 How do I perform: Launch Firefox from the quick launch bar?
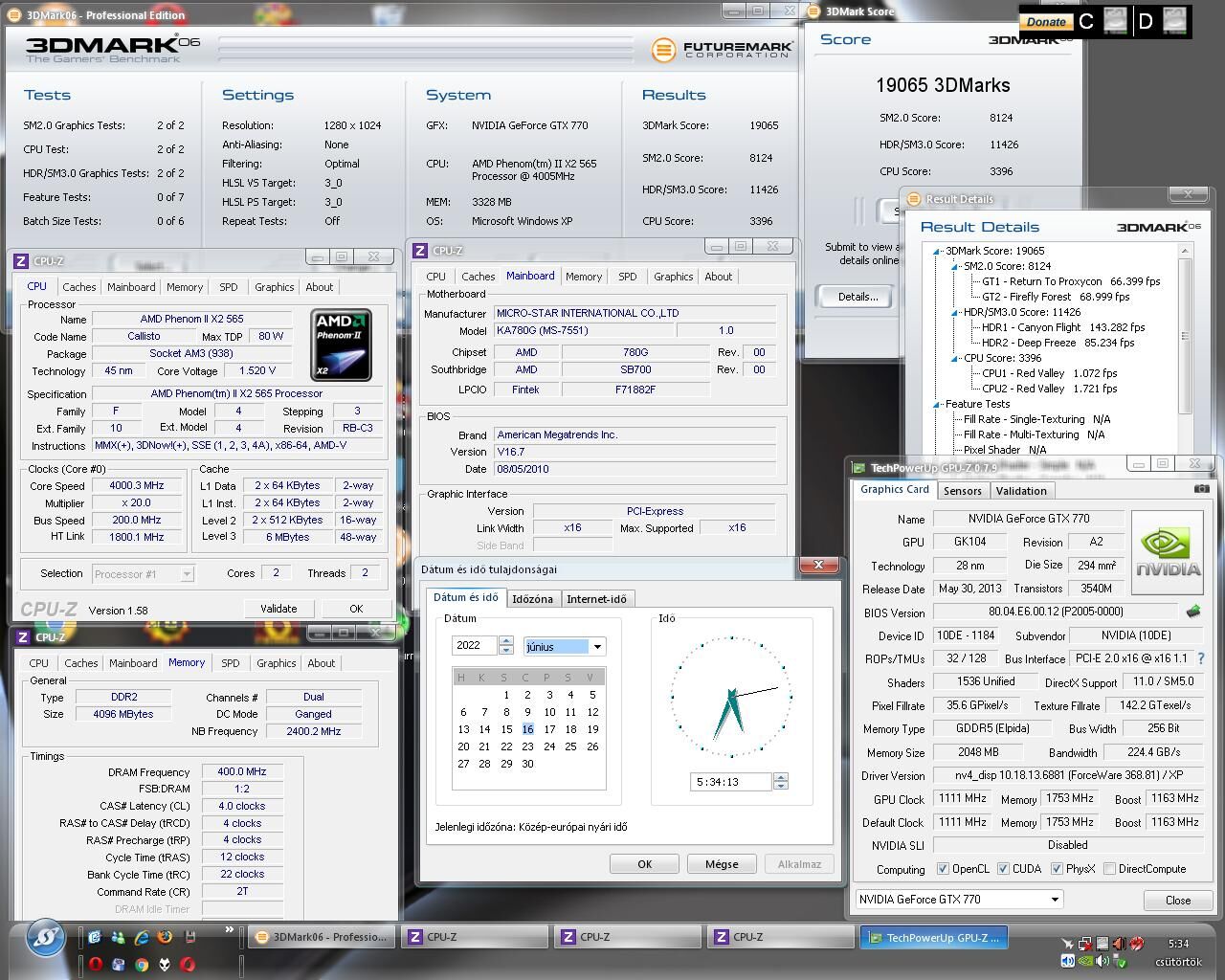click(165, 937)
